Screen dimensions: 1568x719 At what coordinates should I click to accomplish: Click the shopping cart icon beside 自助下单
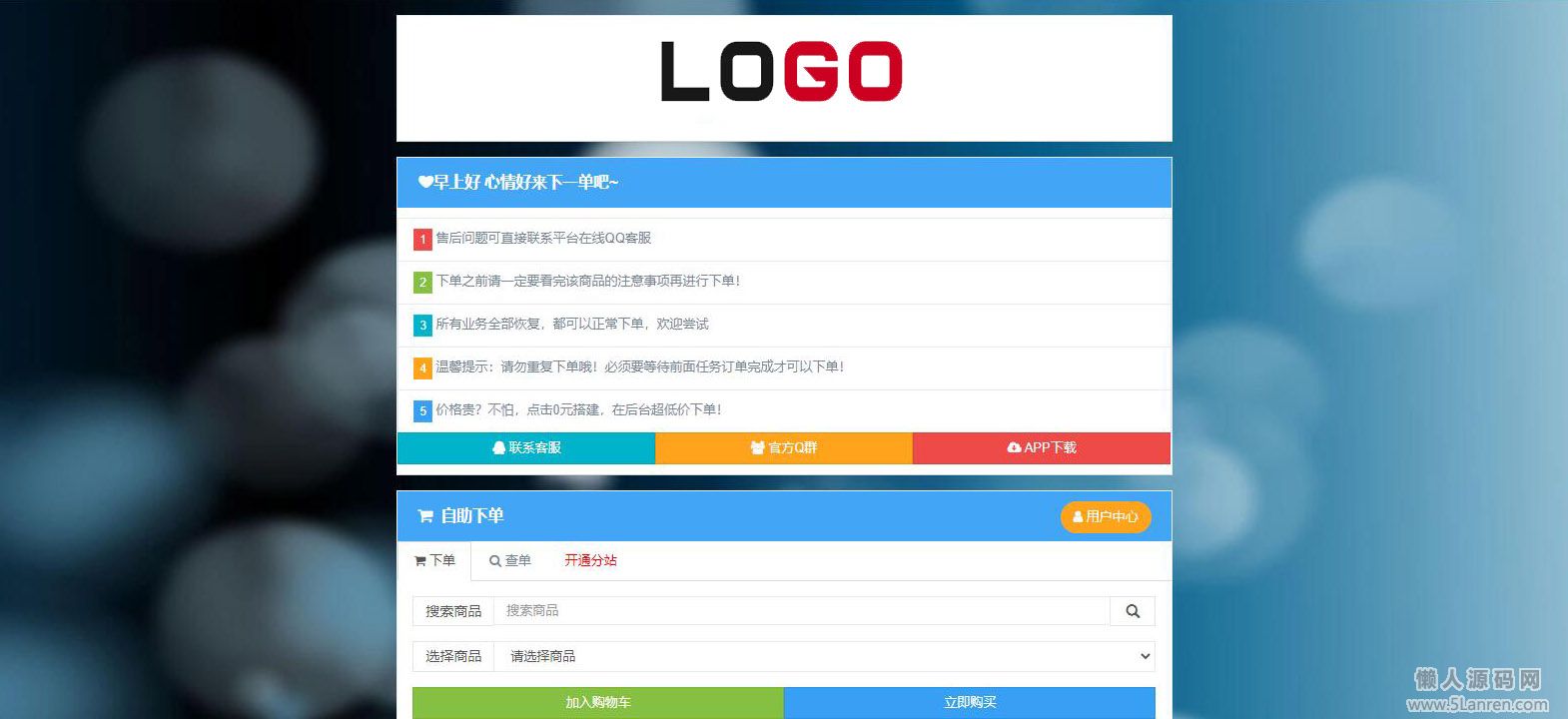click(x=425, y=516)
